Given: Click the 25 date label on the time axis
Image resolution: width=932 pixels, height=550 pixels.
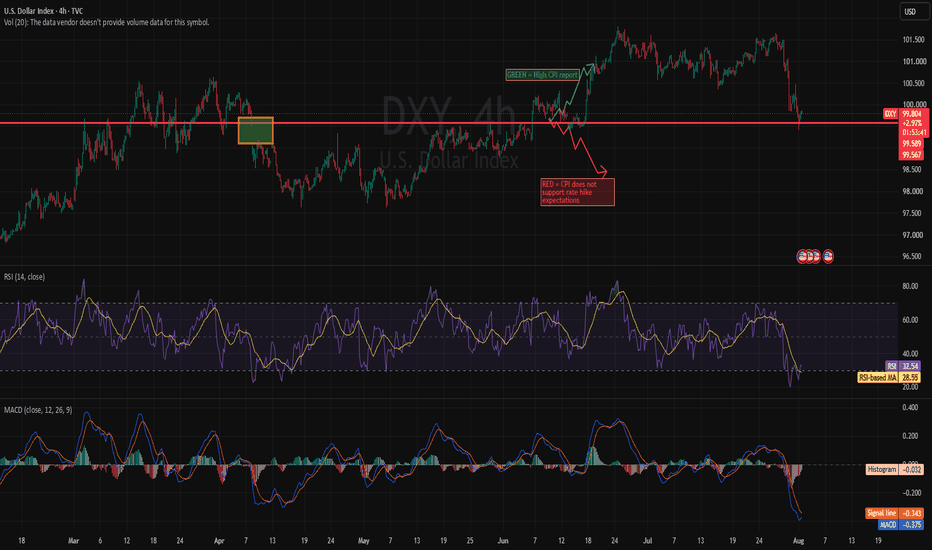Looking at the screenshot, I should pos(470,540).
